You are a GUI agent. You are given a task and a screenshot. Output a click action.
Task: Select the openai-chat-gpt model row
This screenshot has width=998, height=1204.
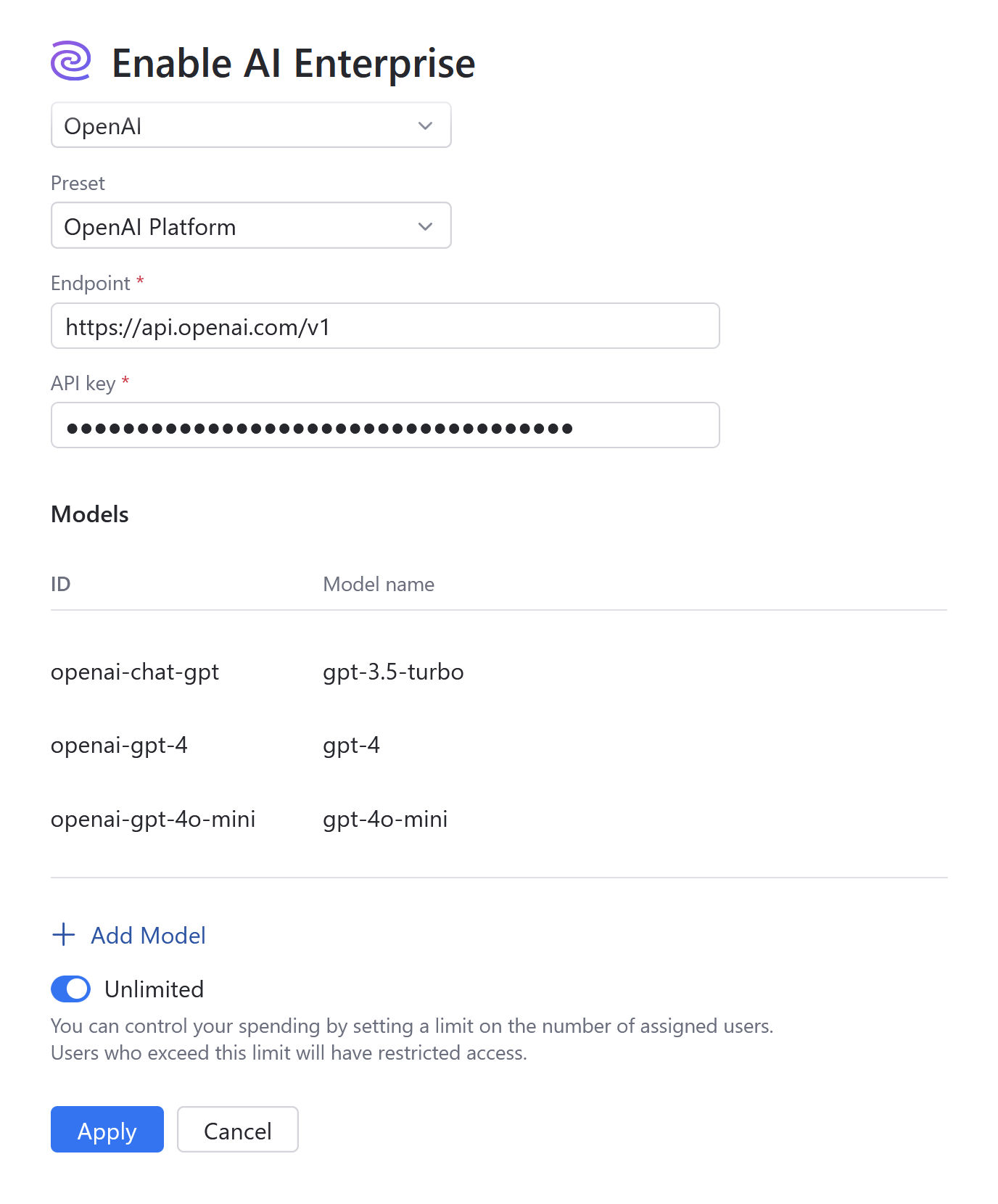click(x=135, y=671)
